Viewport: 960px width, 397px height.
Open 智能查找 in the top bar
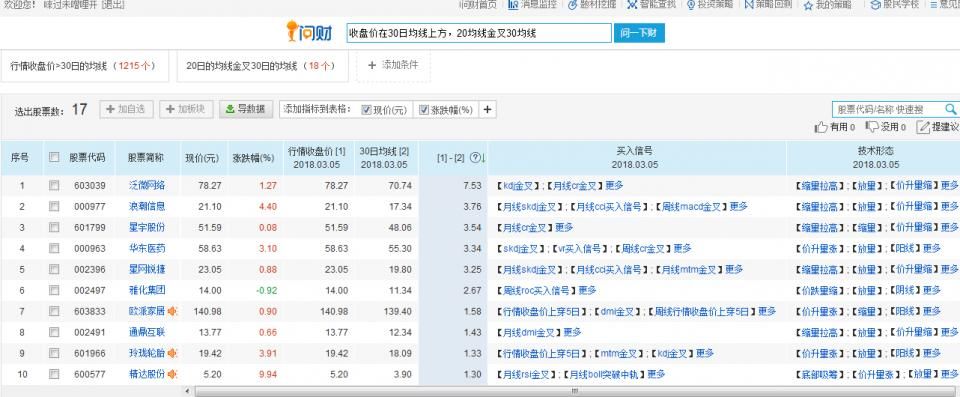[651, 5]
